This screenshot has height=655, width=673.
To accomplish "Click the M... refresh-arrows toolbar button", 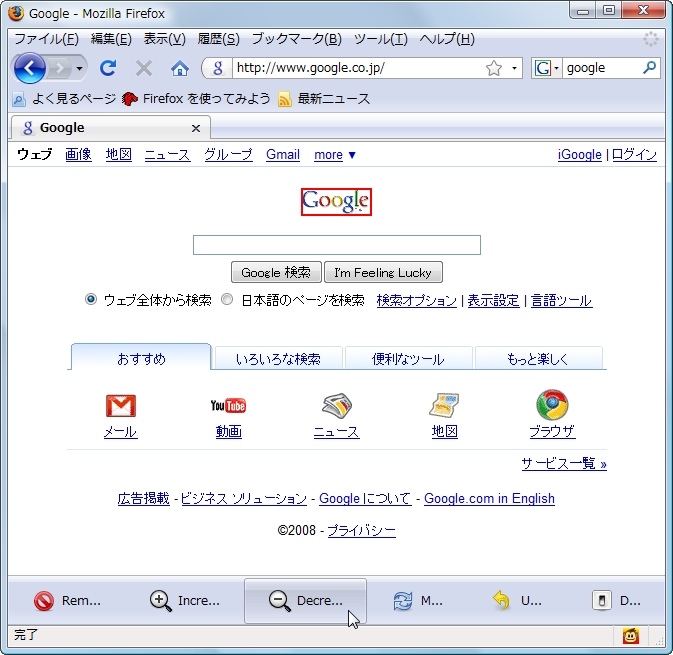I will (x=418, y=601).
